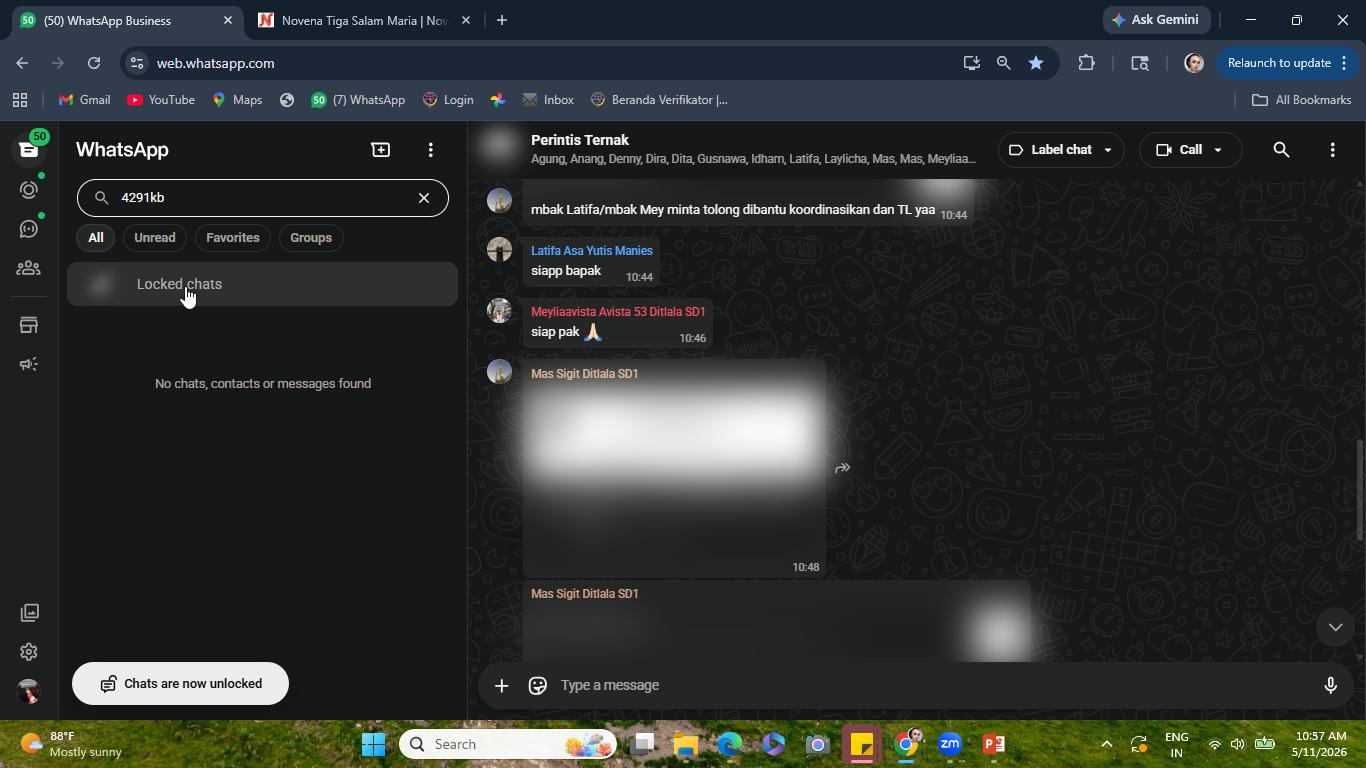The width and height of the screenshot is (1366, 768).
Task: Open Zoom from the taskbar
Action: coord(950,744)
